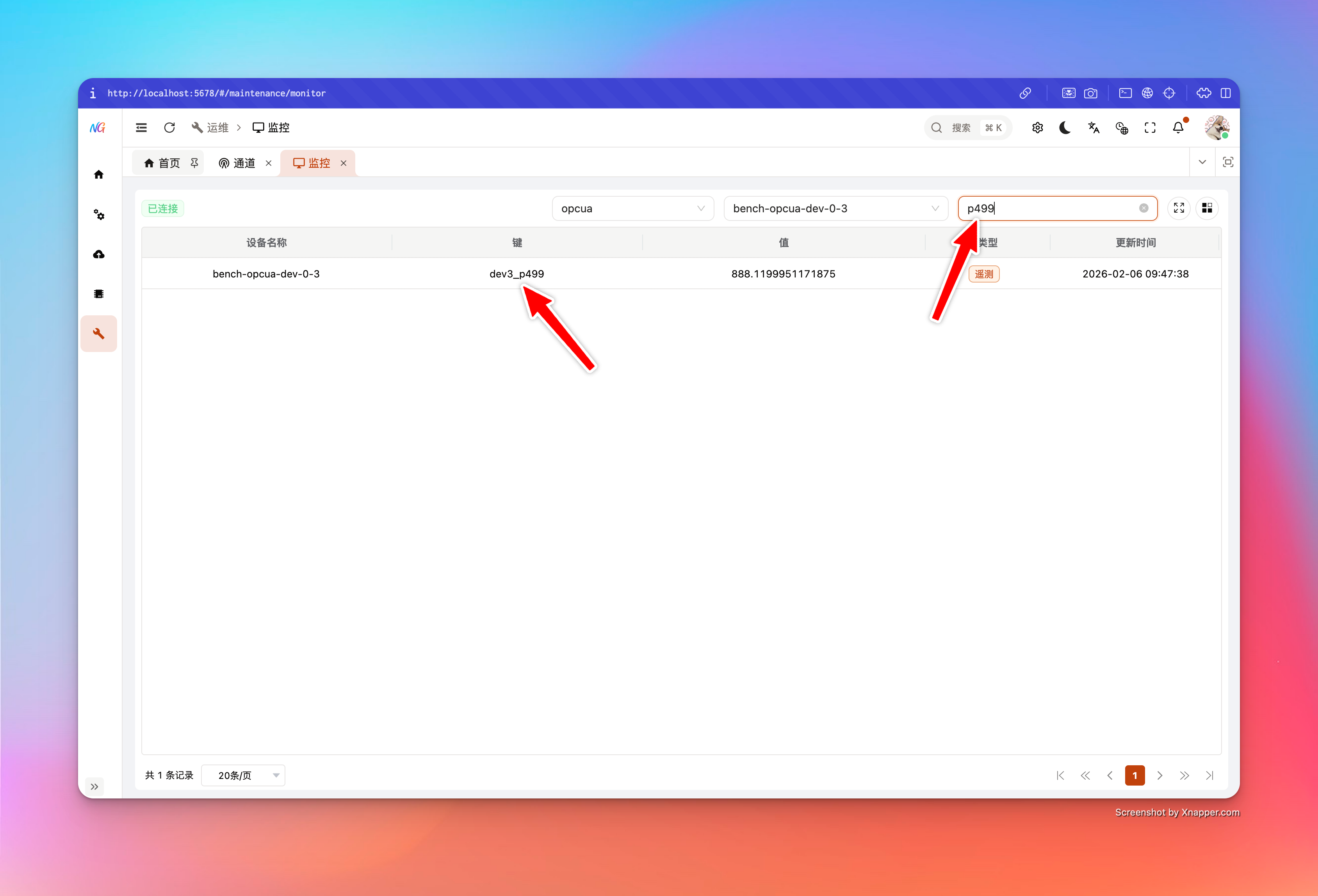Image resolution: width=1318 pixels, height=896 pixels.
Task: Enter fullscreen via the expand icon above the table
Action: 1179,208
